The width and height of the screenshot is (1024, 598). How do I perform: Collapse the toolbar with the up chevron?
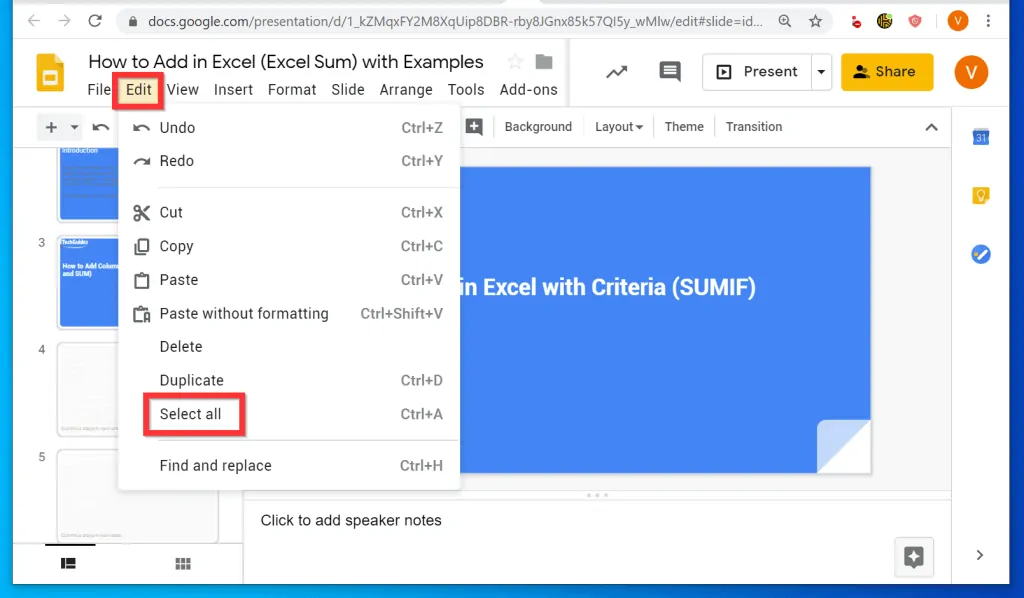[931, 127]
